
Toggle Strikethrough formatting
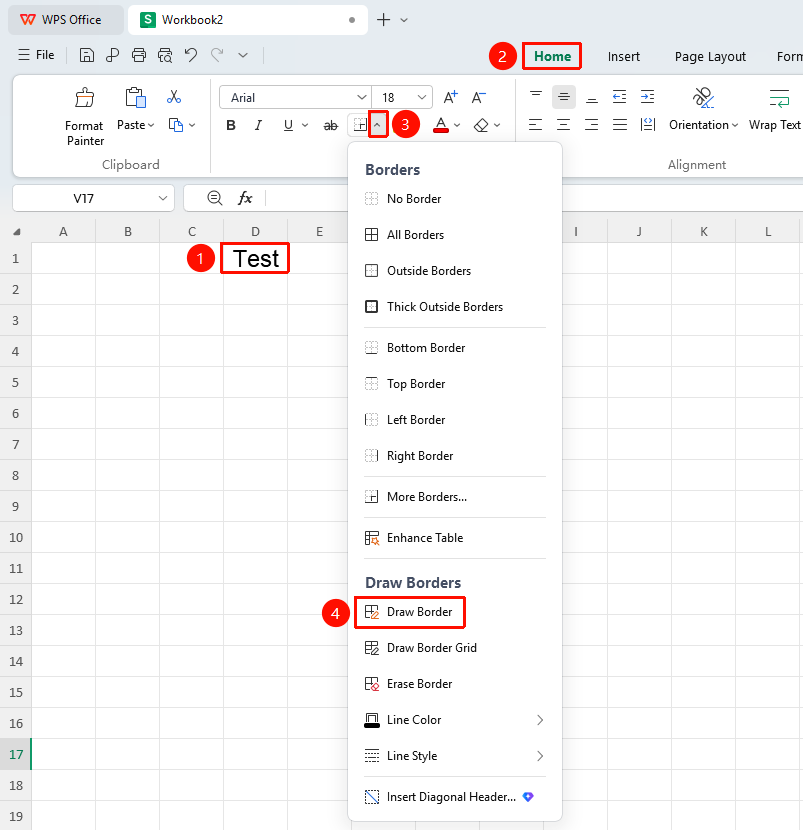click(331, 125)
